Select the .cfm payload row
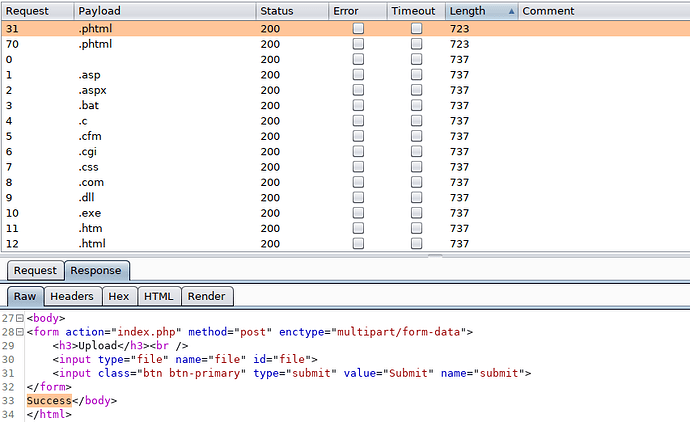The width and height of the screenshot is (690, 422). pos(346,136)
